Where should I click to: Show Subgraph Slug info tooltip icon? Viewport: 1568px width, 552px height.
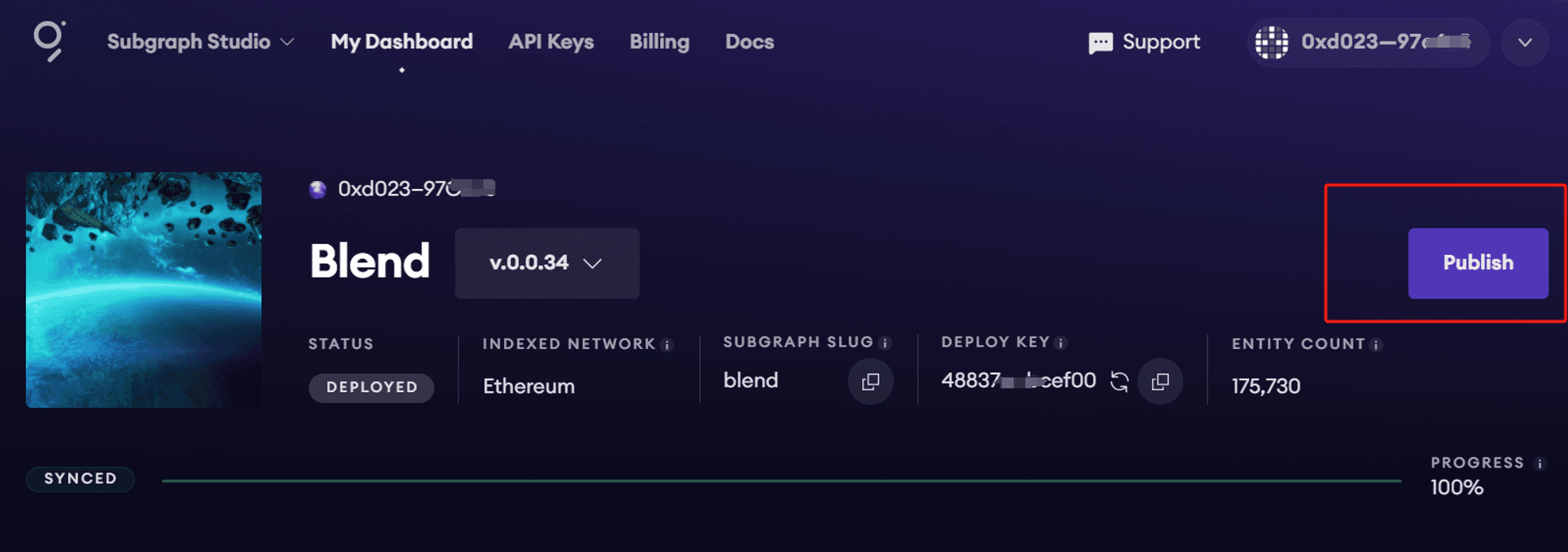click(x=885, y=343)
